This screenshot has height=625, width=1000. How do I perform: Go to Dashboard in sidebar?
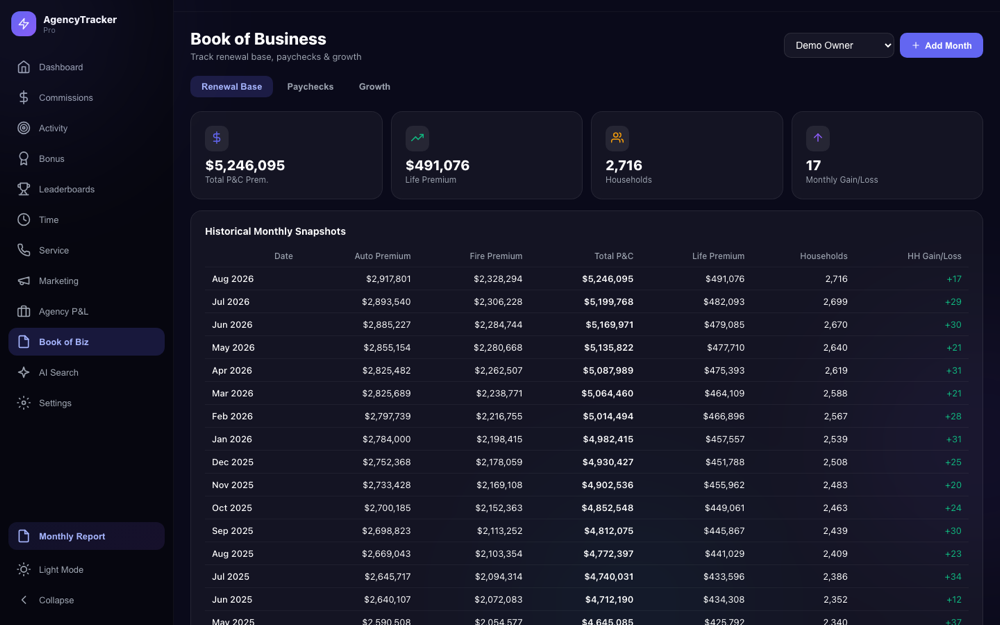pyautogui.click(x=61, y=67)
